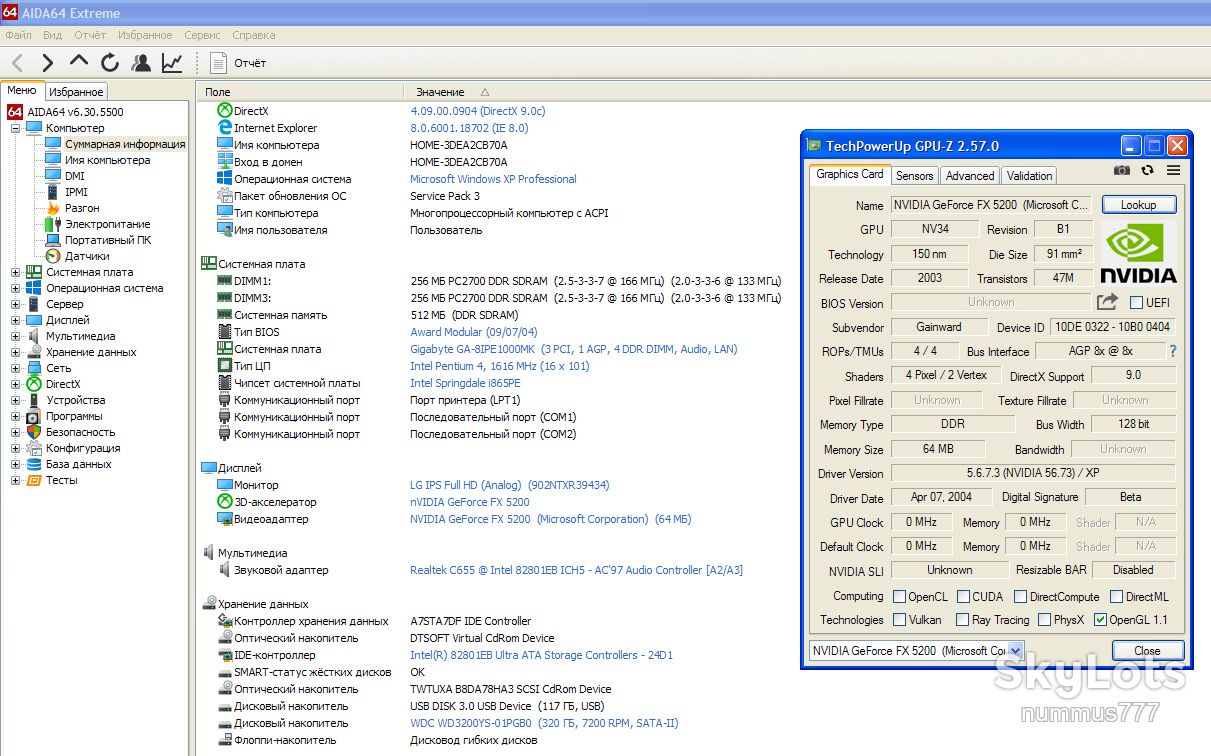Open the Файл menu
Image resolution: width=1211 pixels, height=756 pixels.
(x=18, y=35)
